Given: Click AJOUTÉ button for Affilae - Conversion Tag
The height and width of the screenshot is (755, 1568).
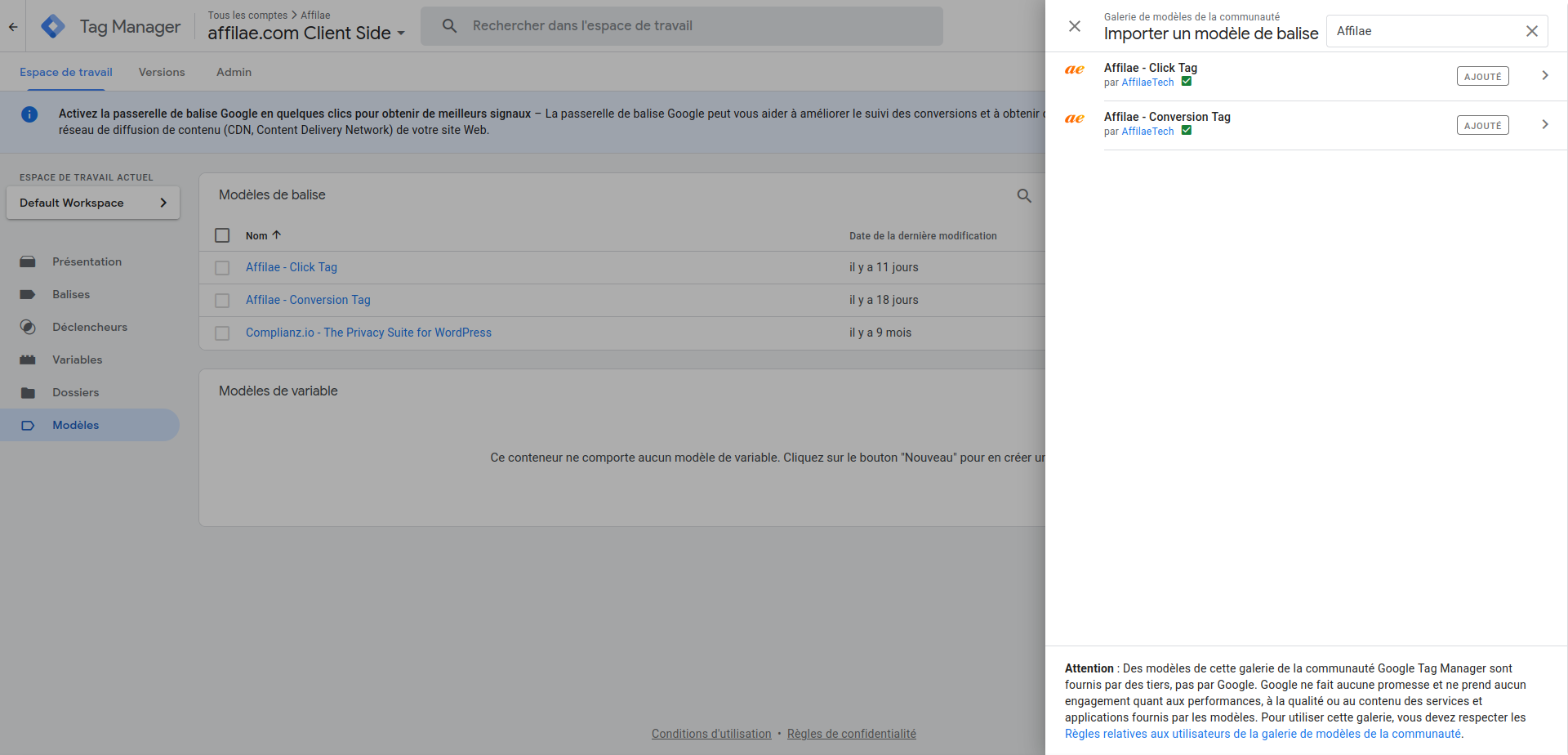Looking at the screenshot, I should click(x=1483, y=125).
